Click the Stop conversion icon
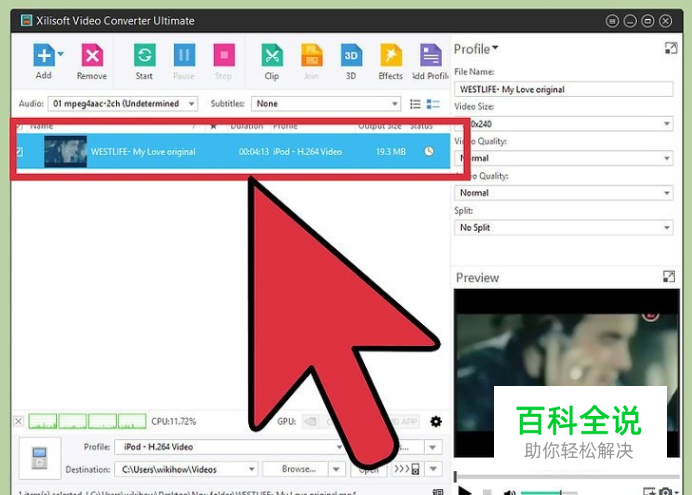Viewport: 692px width, 495px height. coord(224,56)
